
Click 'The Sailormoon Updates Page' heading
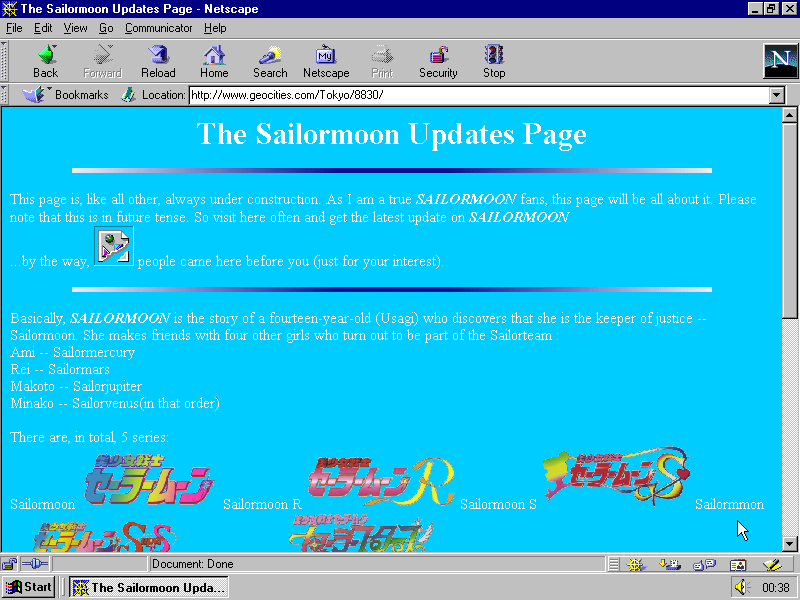pos(392,134)
